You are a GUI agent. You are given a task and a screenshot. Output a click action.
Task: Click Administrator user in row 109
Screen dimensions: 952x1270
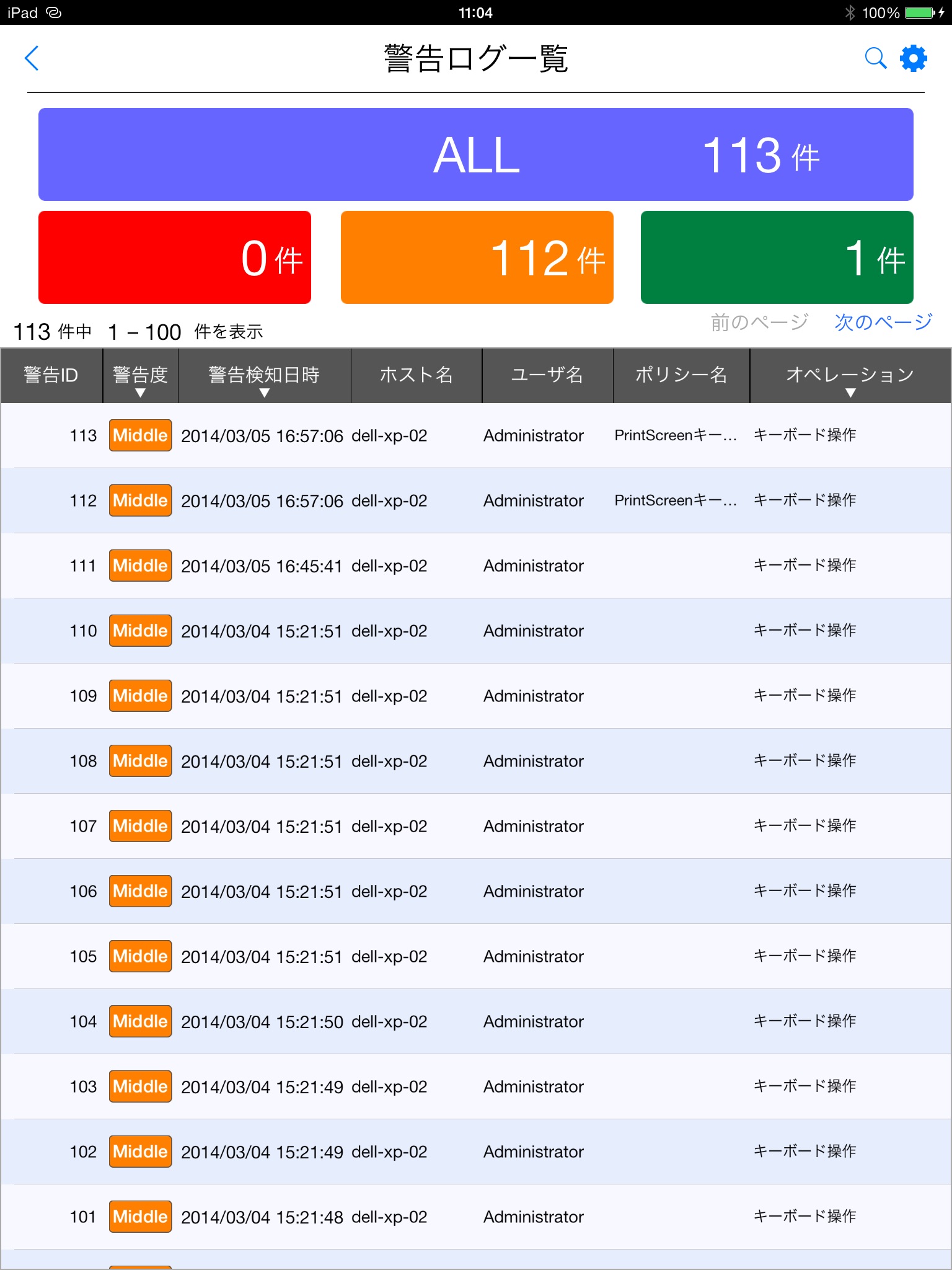click(x=534, y=696)
